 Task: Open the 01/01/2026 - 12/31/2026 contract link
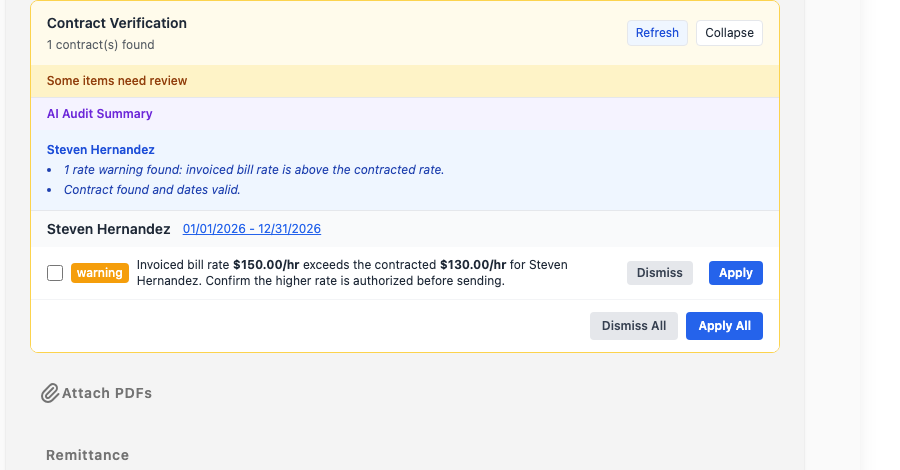[x=251, y=229]
